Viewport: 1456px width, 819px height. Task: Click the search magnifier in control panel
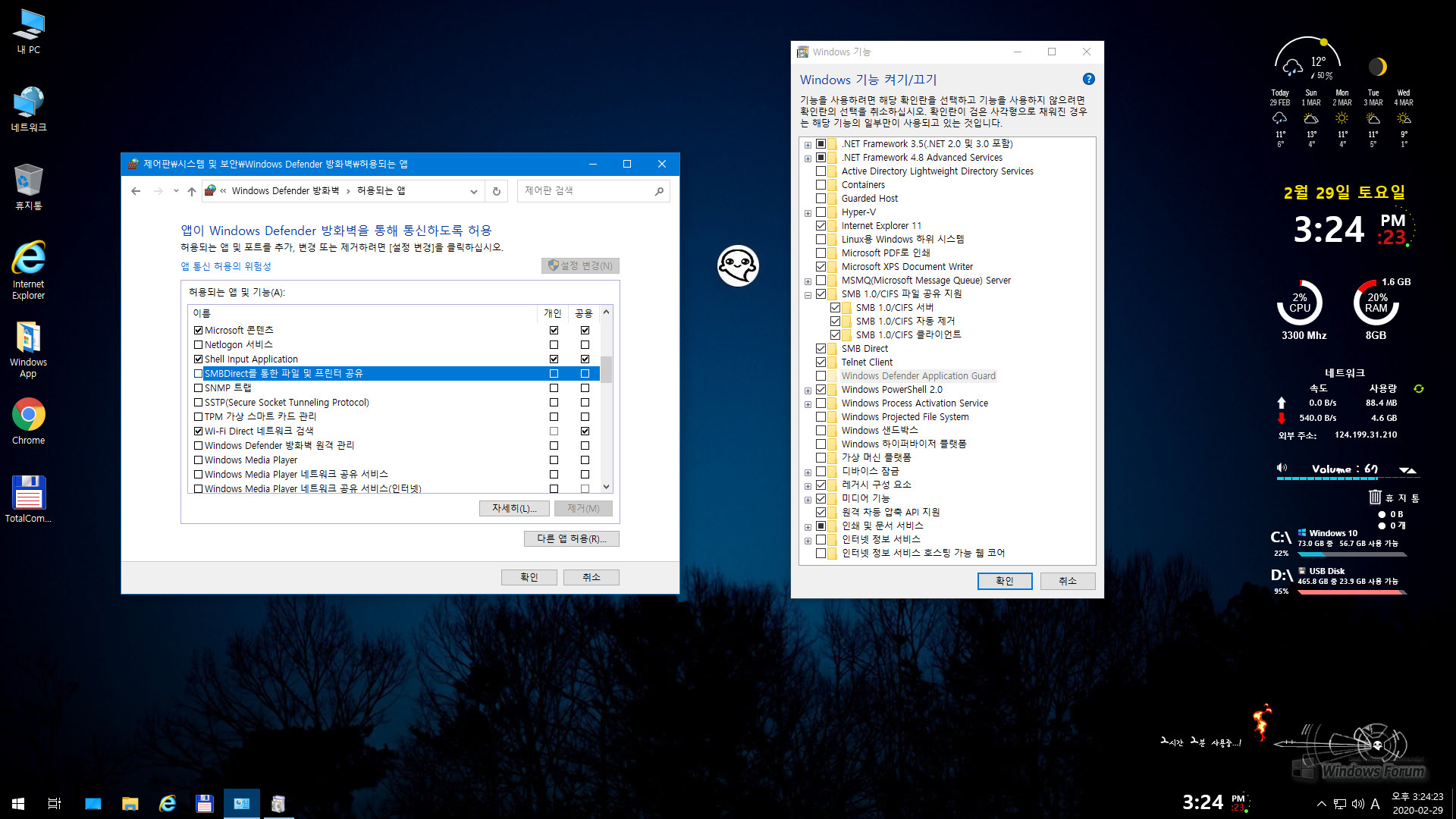(x=659, y=191)
